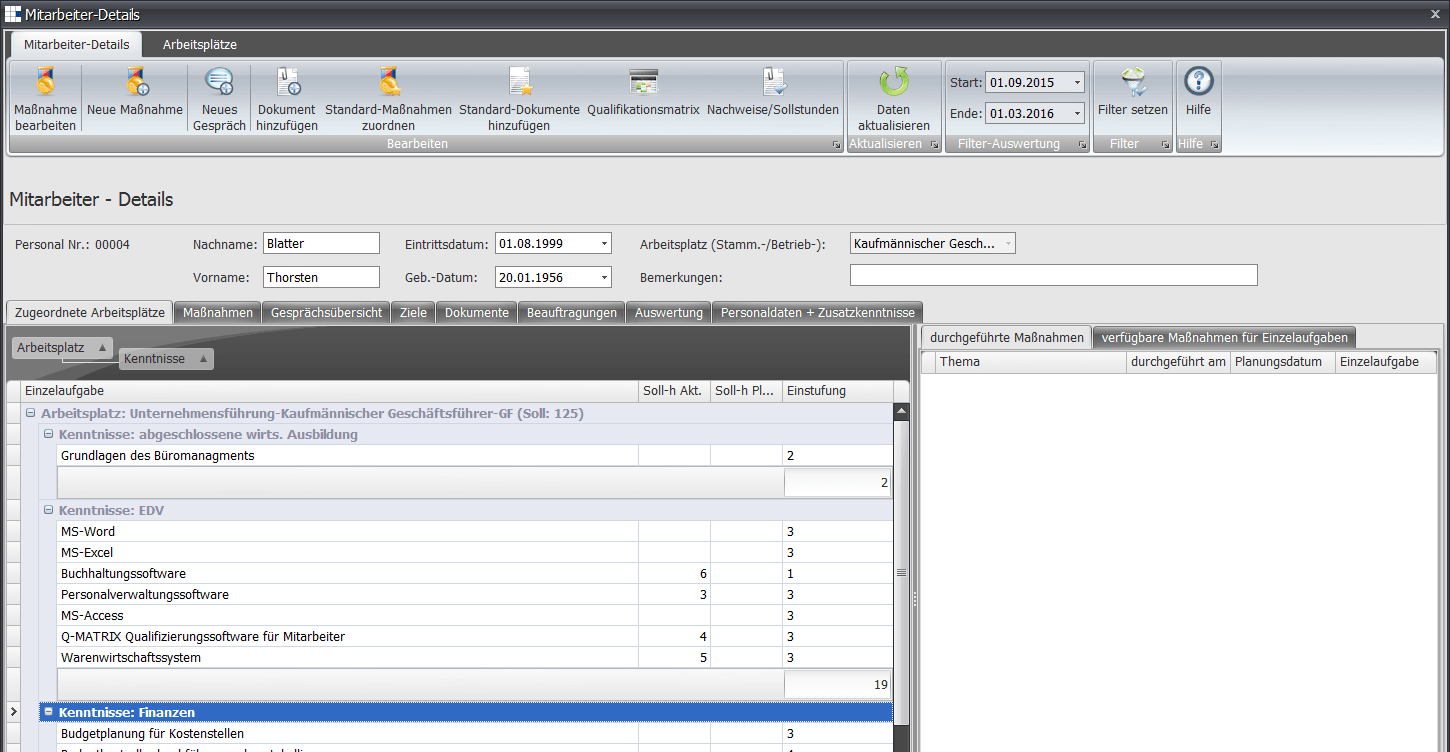Image resolution: width=1450 pixels, height=752 pixels.
Task: Click into the Bemerkungen text field
Action: [1053, 276]
